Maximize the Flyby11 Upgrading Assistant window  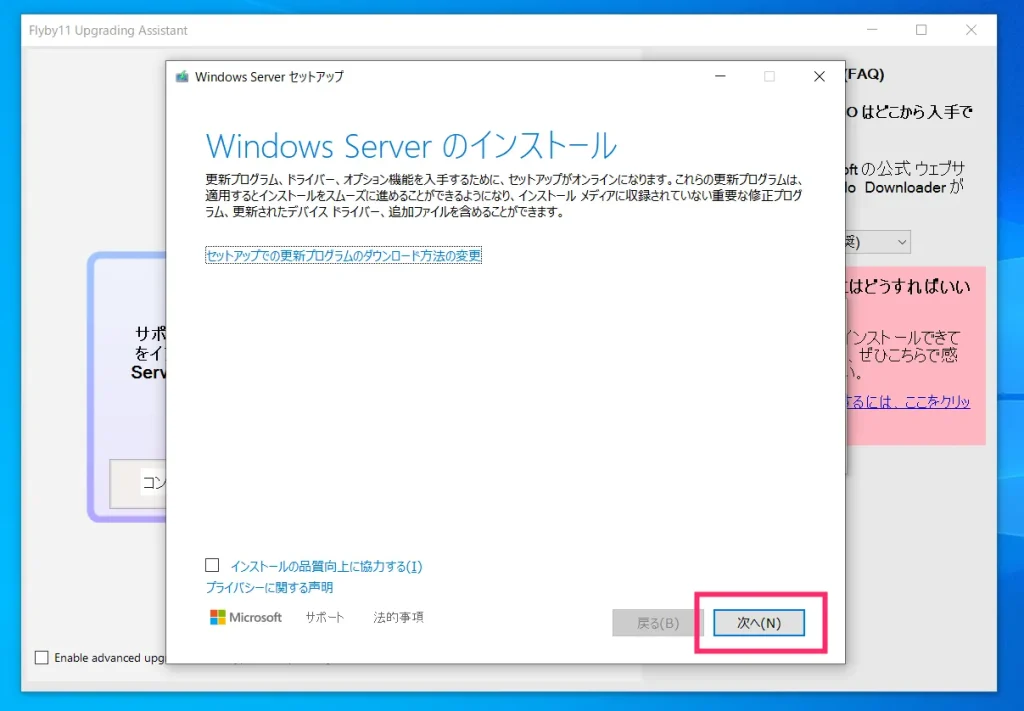921,30
